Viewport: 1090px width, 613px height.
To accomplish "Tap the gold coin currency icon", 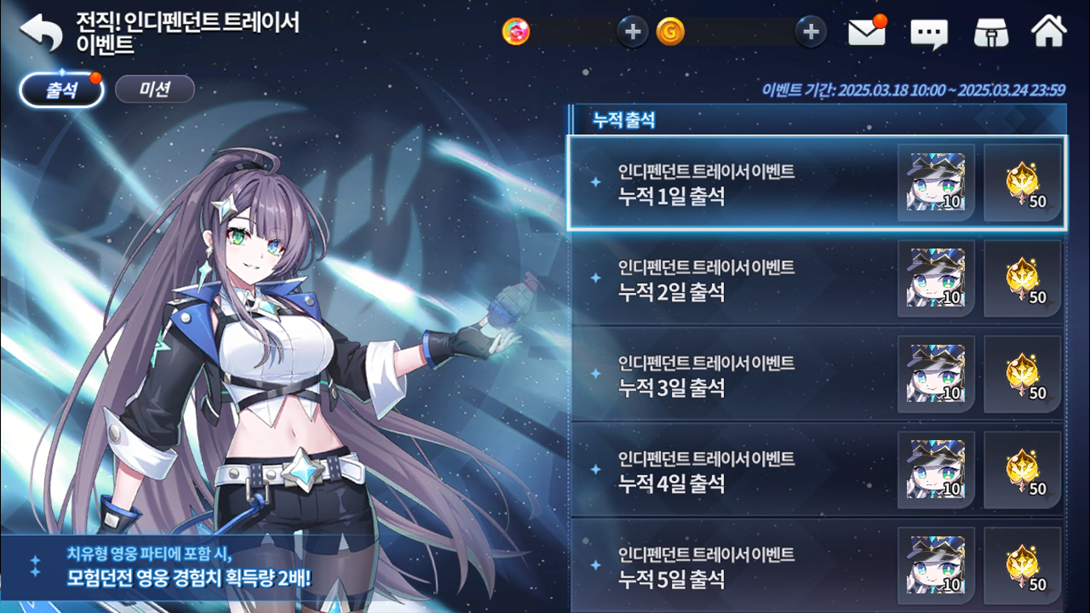I will pyautogui.click(x=670, y=31).
